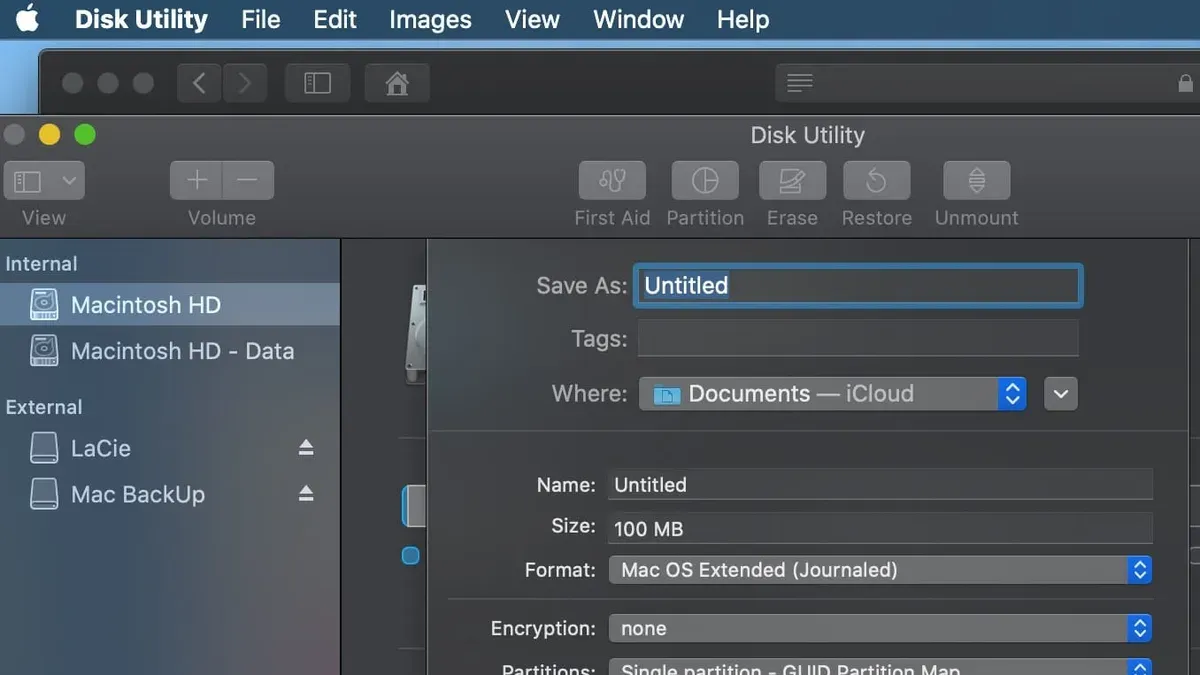Click the Size field showing 100 MB
The height and width of the screenshot is (675, 1200).
880,528
